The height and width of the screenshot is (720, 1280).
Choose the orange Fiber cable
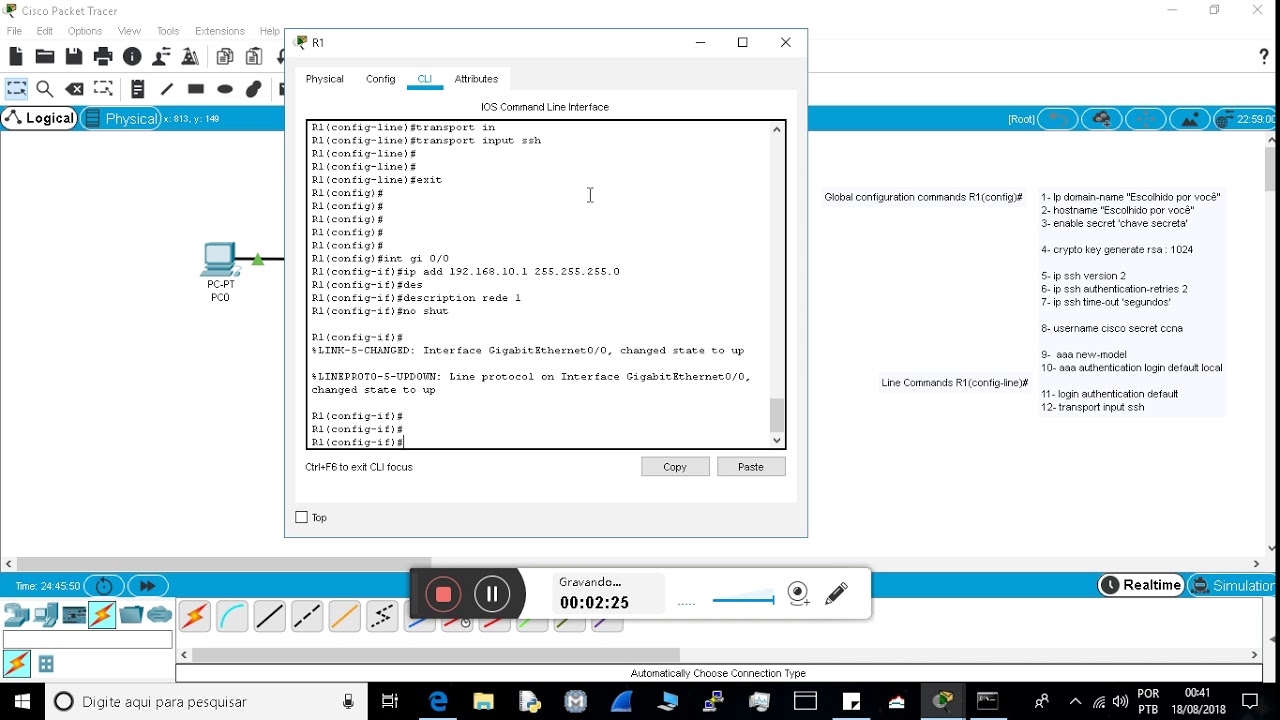[344, 616]
